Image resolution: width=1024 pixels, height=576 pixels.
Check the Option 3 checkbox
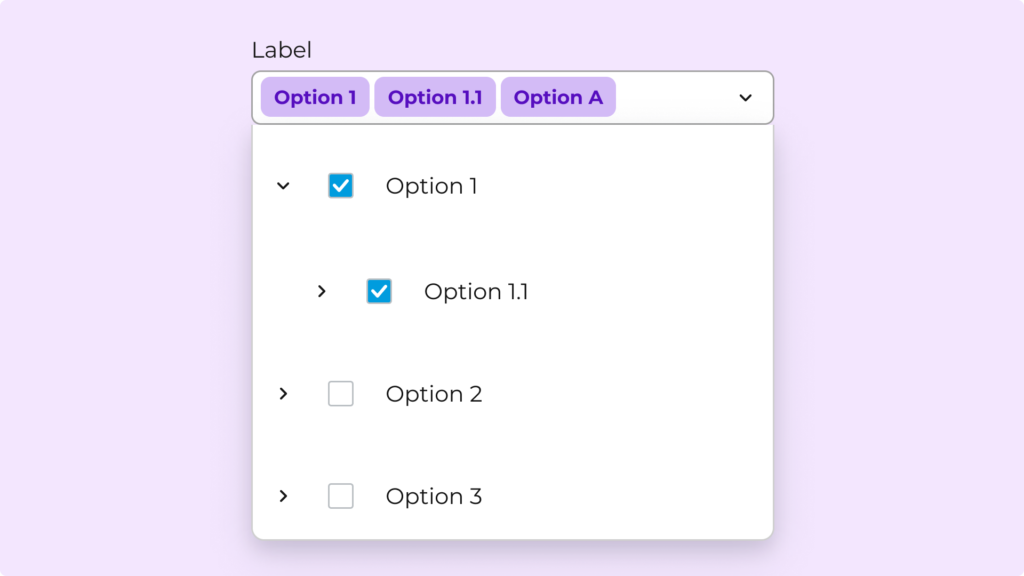click(341, 496)
